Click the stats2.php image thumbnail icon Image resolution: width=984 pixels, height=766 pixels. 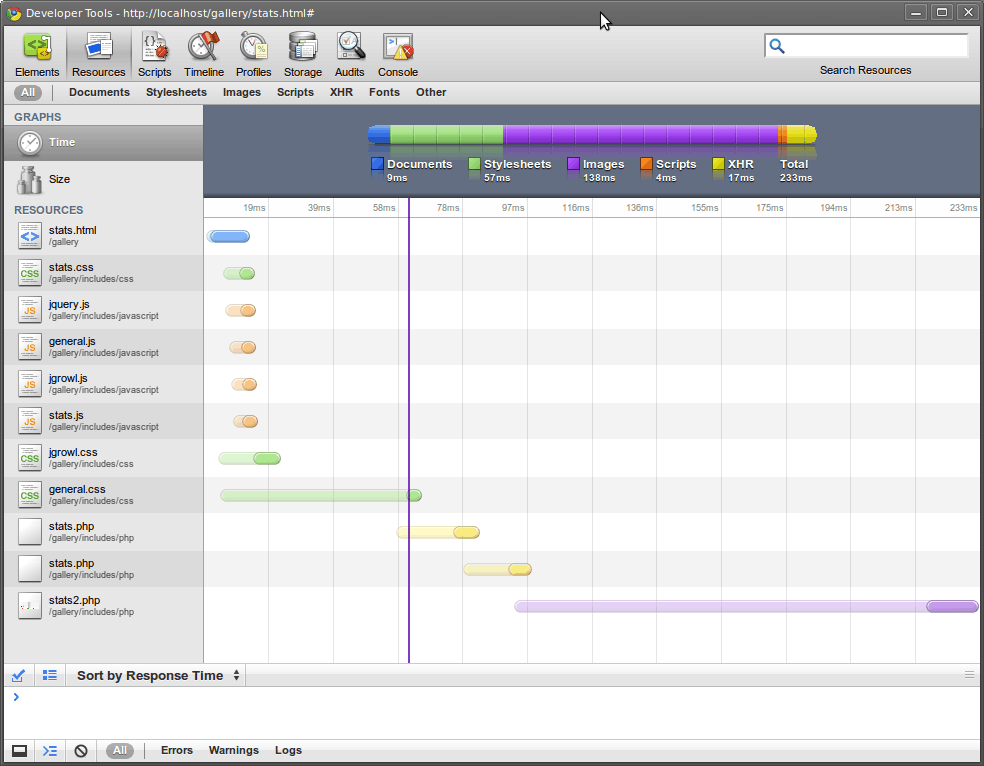pyautogui.click(x=29, y=606)
